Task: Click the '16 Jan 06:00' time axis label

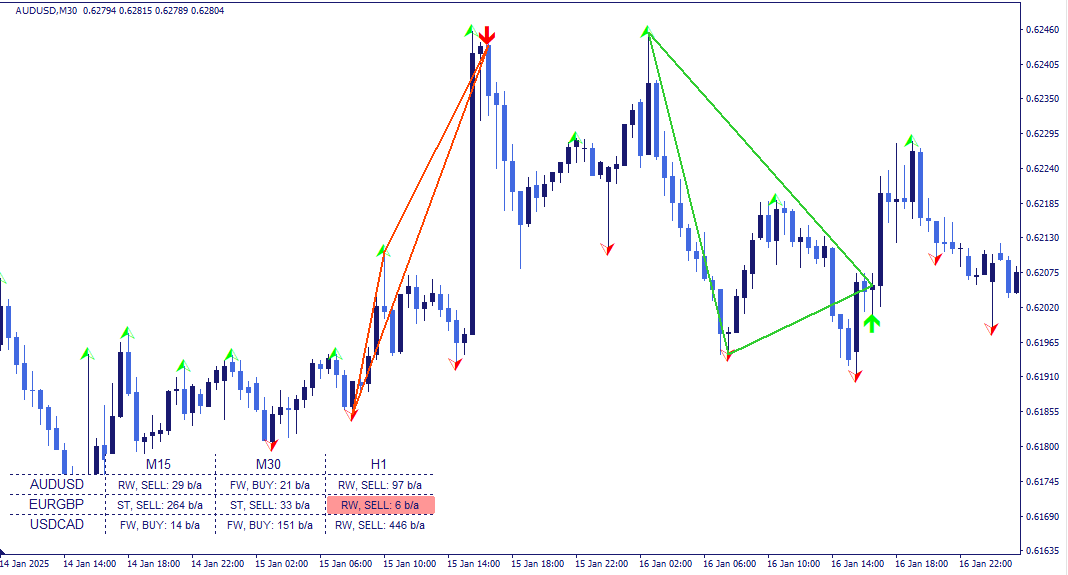Action: pyautogui.click(x=729, y=564)
